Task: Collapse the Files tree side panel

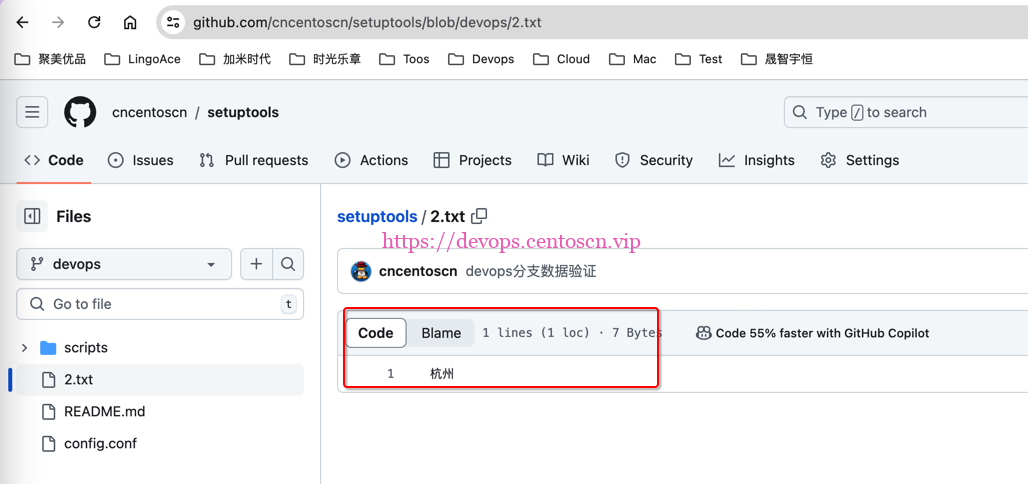Action: (32, 216)
